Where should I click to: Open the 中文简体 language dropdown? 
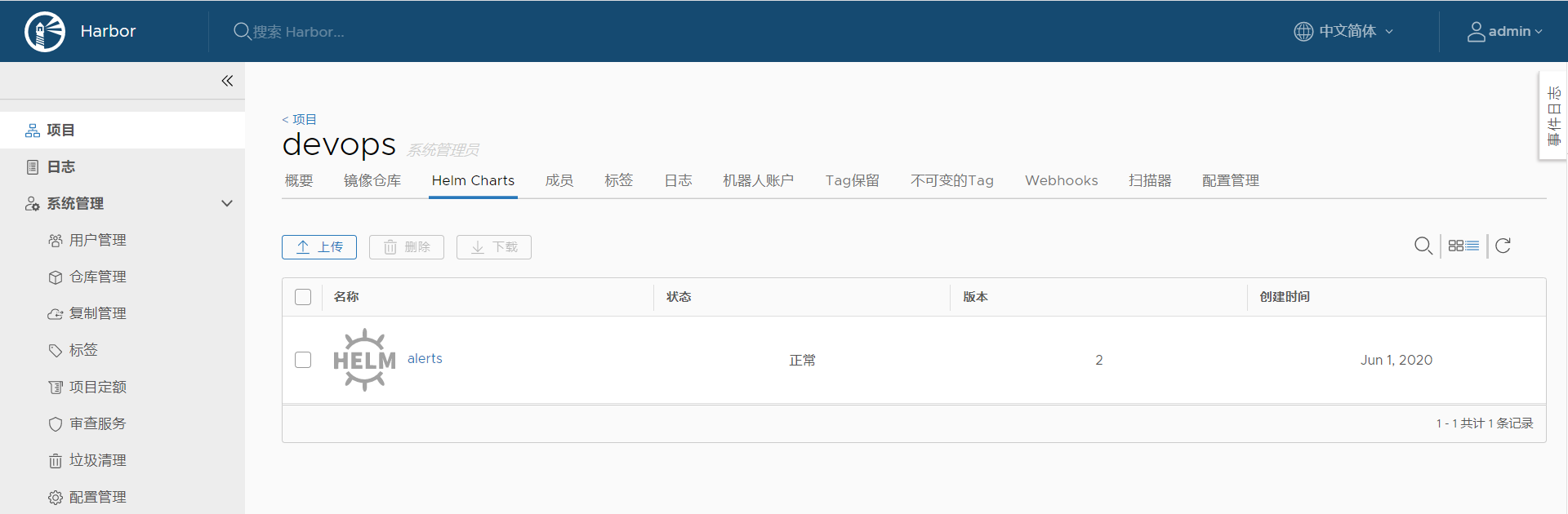1344,31
